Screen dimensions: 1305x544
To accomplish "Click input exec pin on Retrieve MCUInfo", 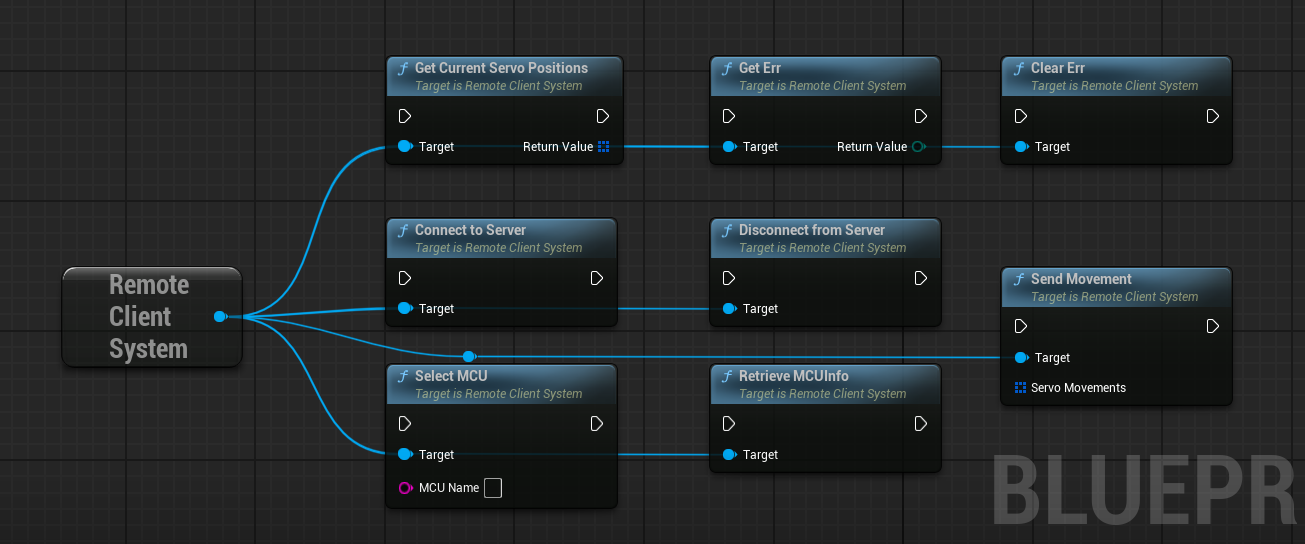I will tap(728, 424).
